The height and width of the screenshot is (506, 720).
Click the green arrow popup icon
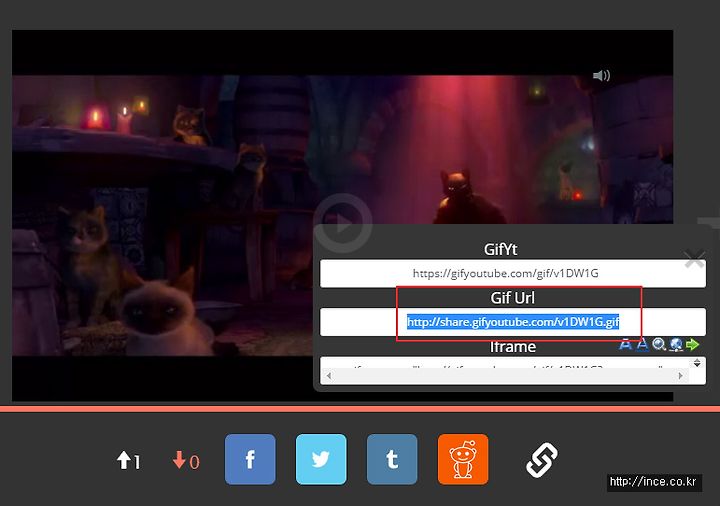tap(692, 344)
